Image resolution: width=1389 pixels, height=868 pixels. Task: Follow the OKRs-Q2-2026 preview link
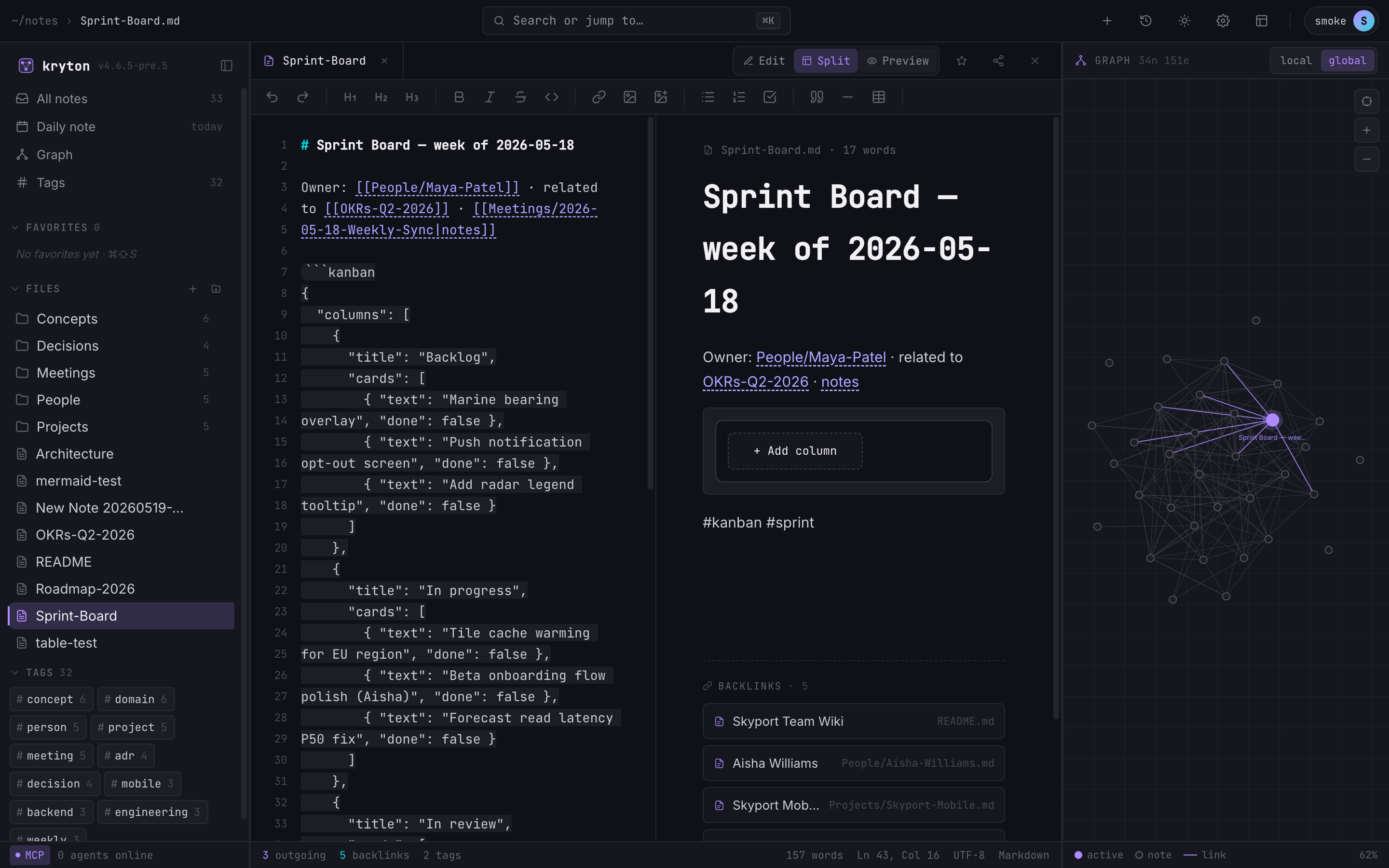point(755,382)
